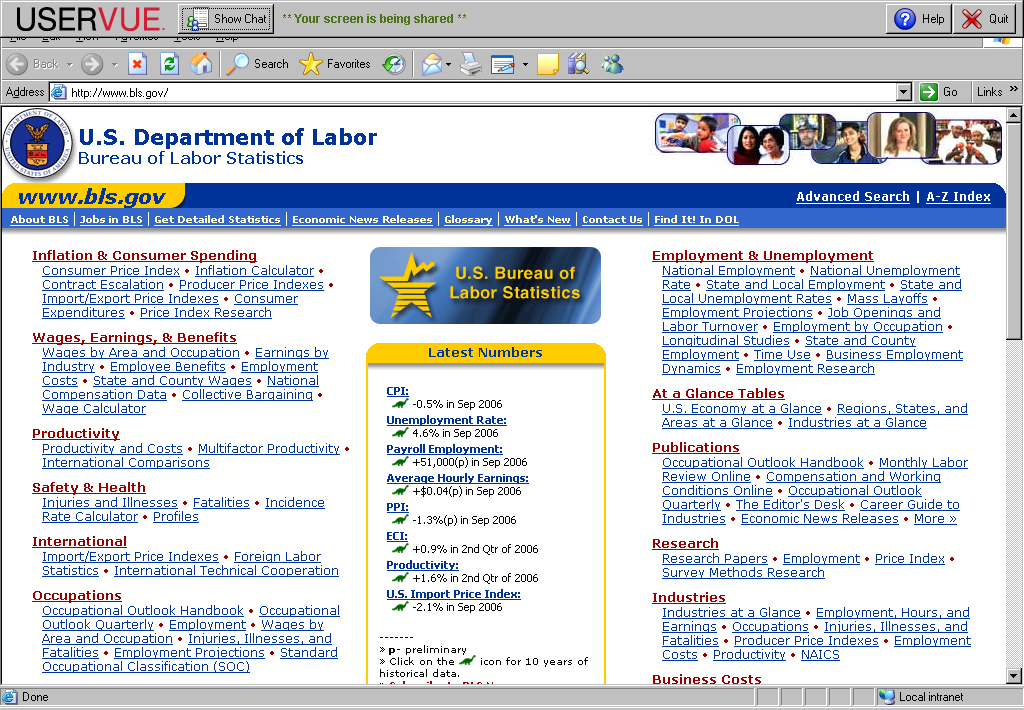Click the Search magnifier toolbar button
Image resolution: width=1024 pixels, height=710 pixels.
[x=259, y=64]
